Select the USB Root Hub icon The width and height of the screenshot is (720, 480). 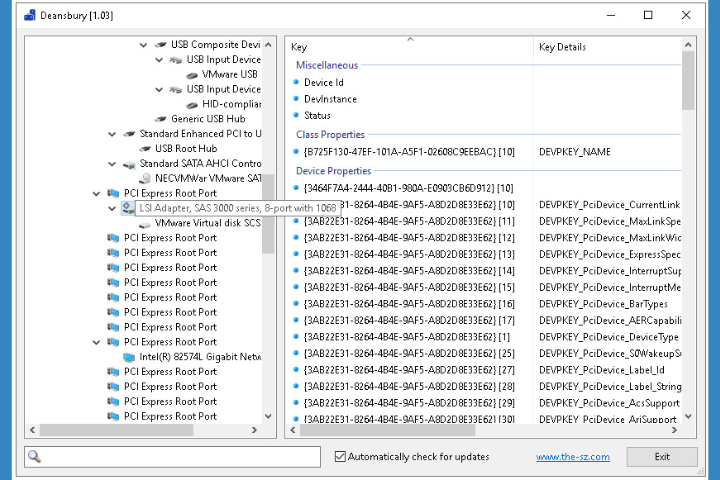click(145, 149)
